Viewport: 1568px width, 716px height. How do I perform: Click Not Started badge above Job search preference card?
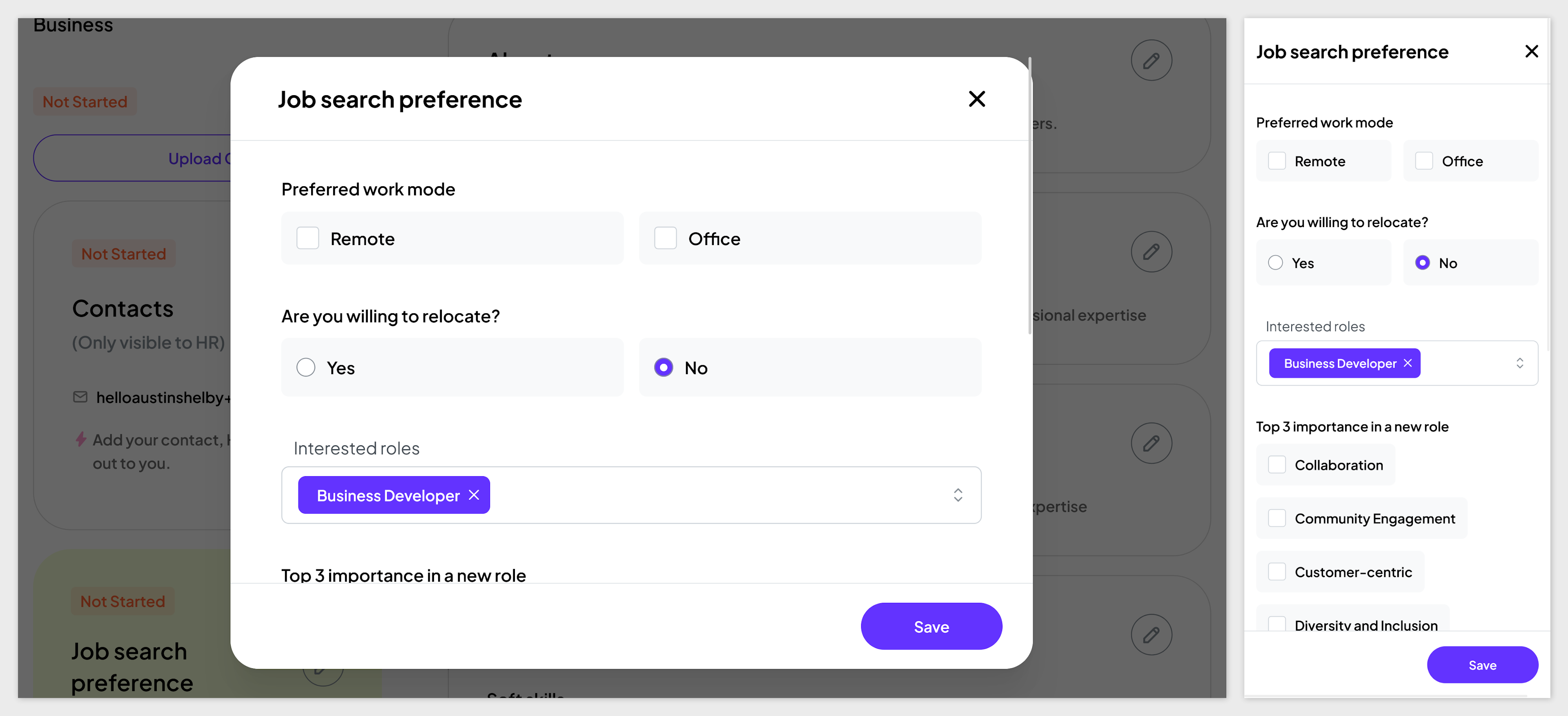pos(122,602)
